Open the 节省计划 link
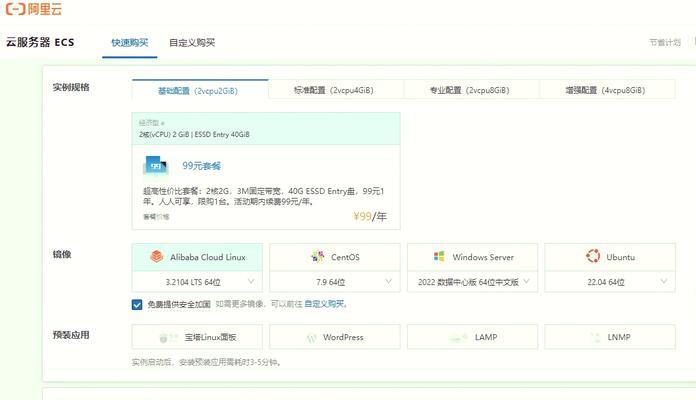The width and height of the screenshot is (696, 400). coord(665,43)
